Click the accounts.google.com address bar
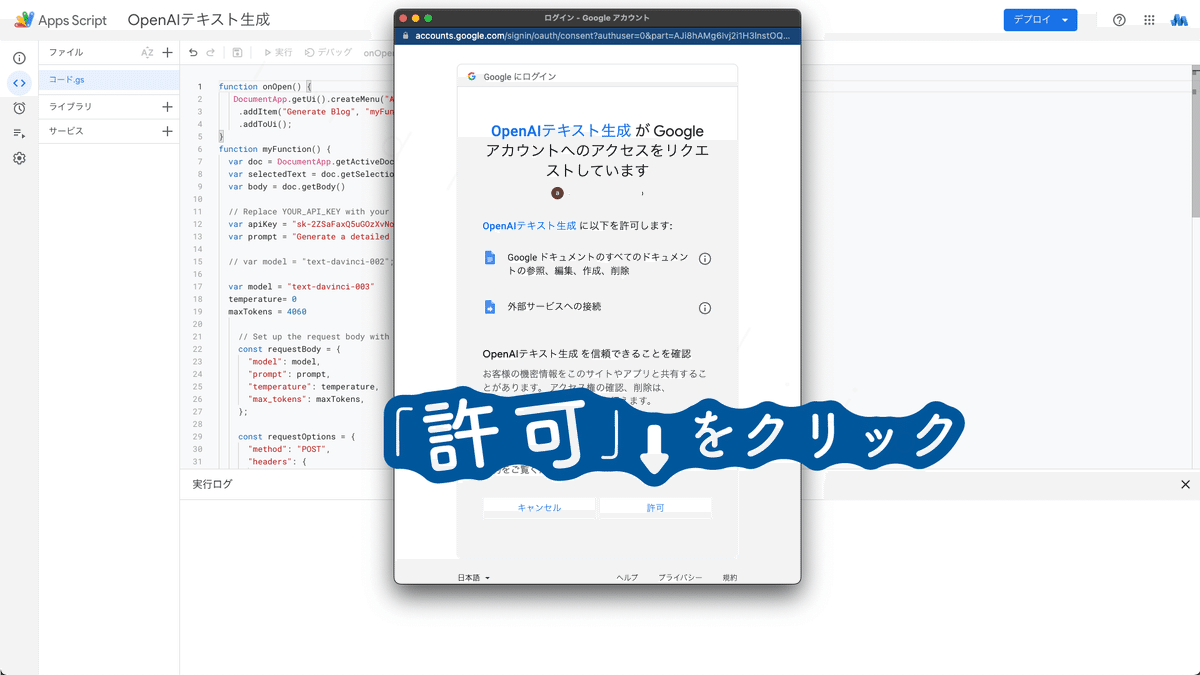 pos(597,35)
